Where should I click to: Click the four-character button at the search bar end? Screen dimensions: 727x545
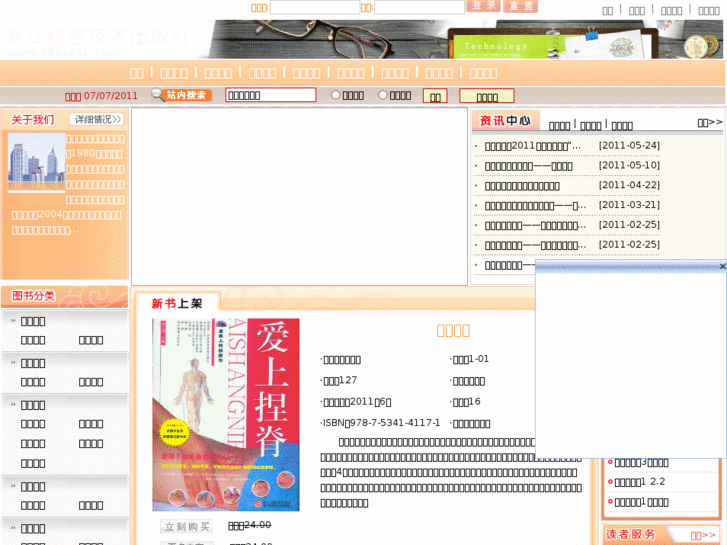pyautogui.click(x=487, y=96)
